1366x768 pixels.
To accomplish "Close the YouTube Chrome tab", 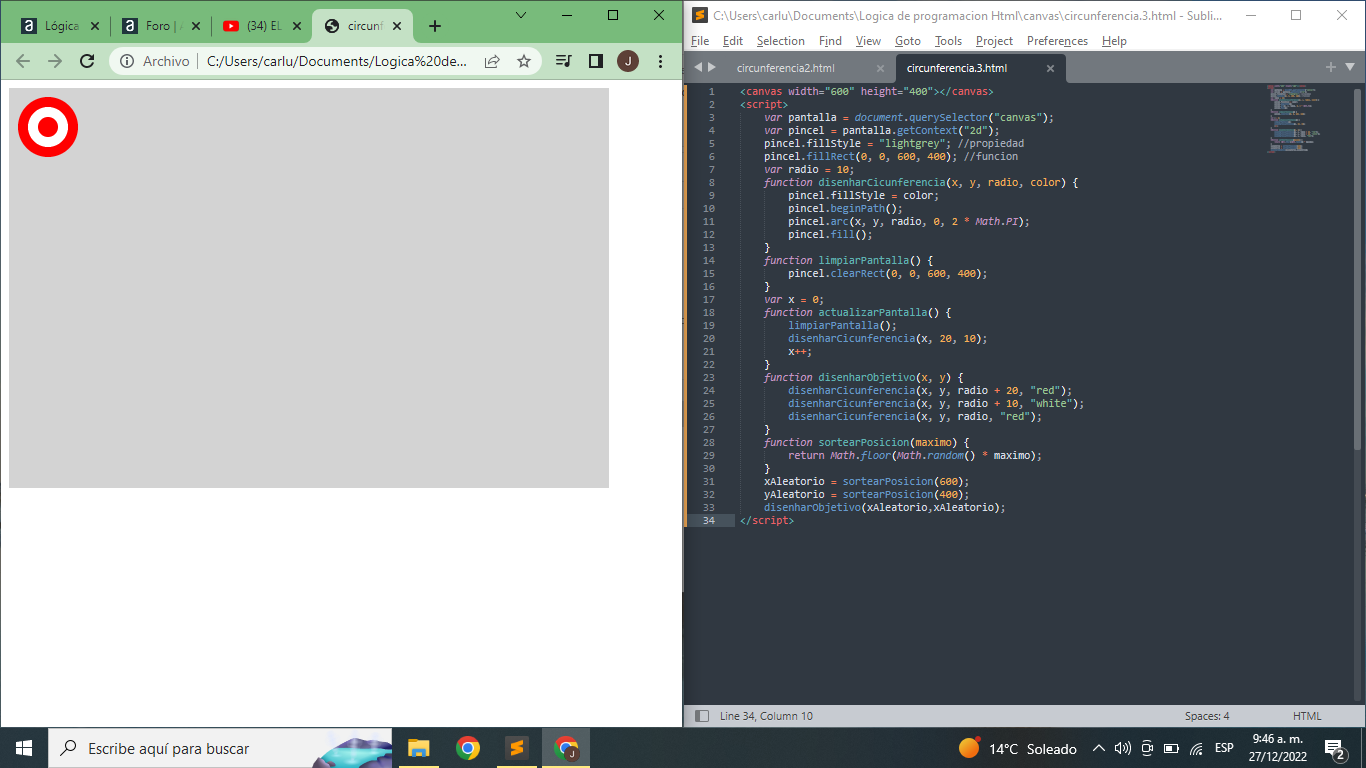I will (x=296, y=26).
